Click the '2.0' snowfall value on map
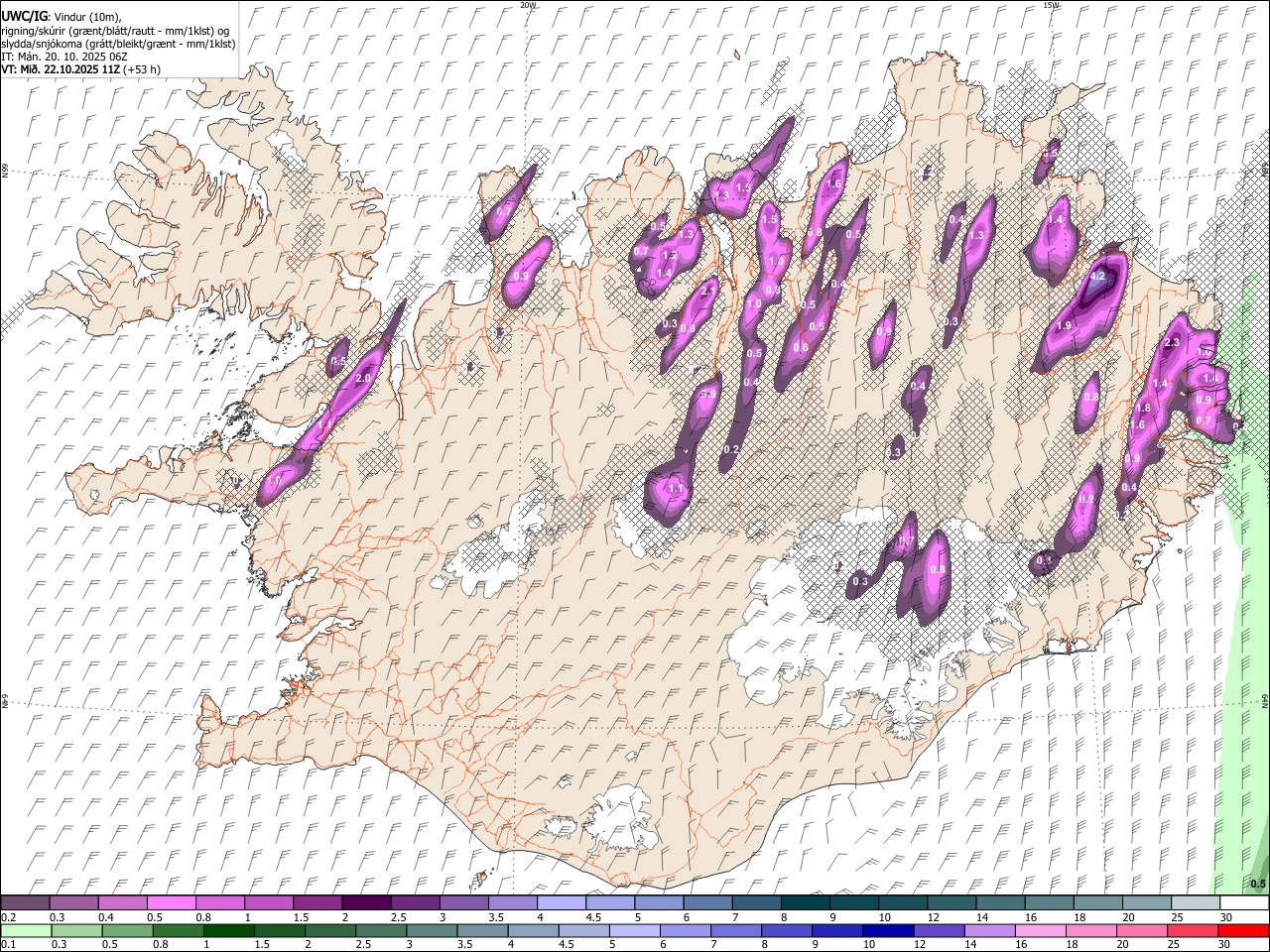This screenshot has height=952, width=1270. (363, 379)
